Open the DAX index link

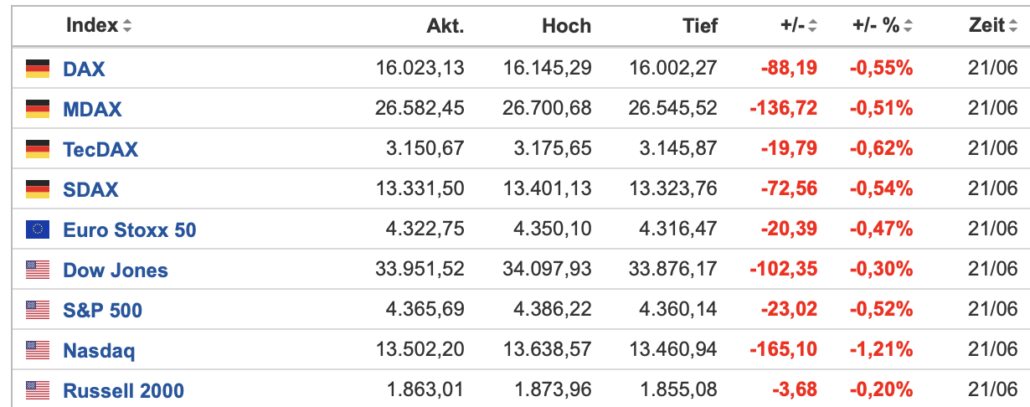(83, 69)
